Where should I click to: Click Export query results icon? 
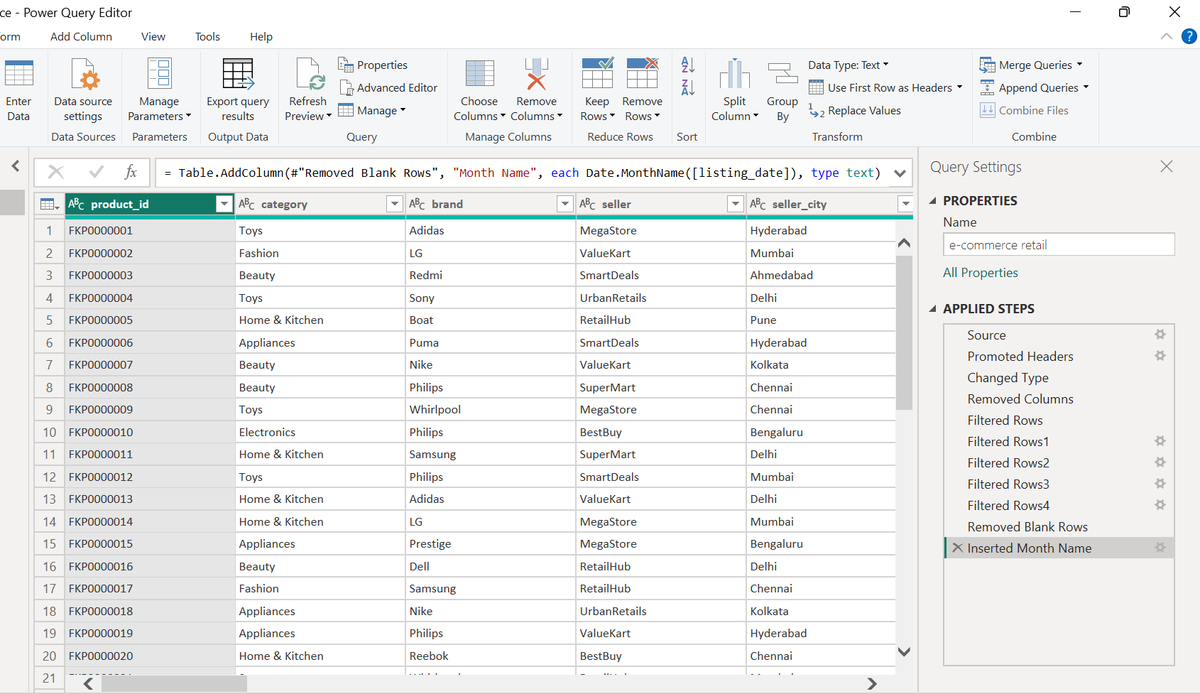coord(238,75)
